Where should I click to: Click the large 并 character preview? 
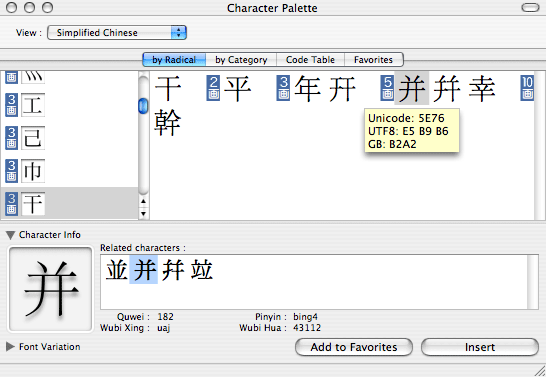[x=51, y=289]
